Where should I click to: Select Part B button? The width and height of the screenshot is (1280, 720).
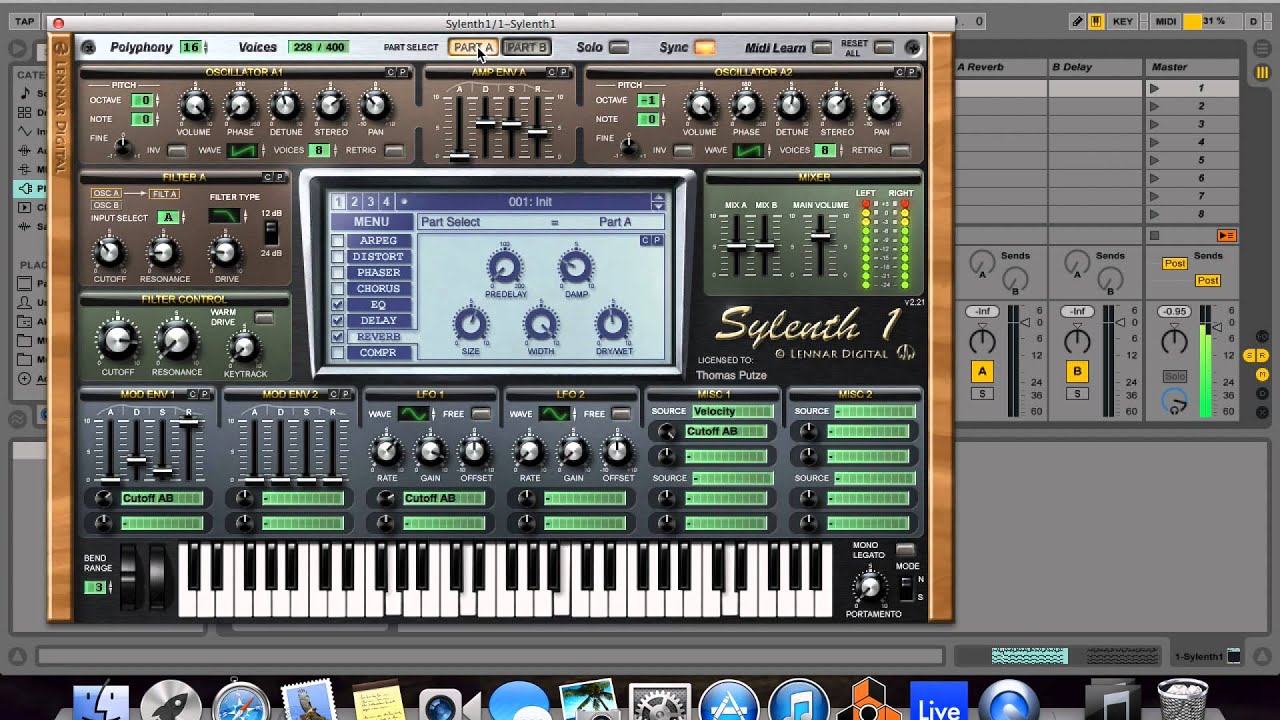point(526,47)
